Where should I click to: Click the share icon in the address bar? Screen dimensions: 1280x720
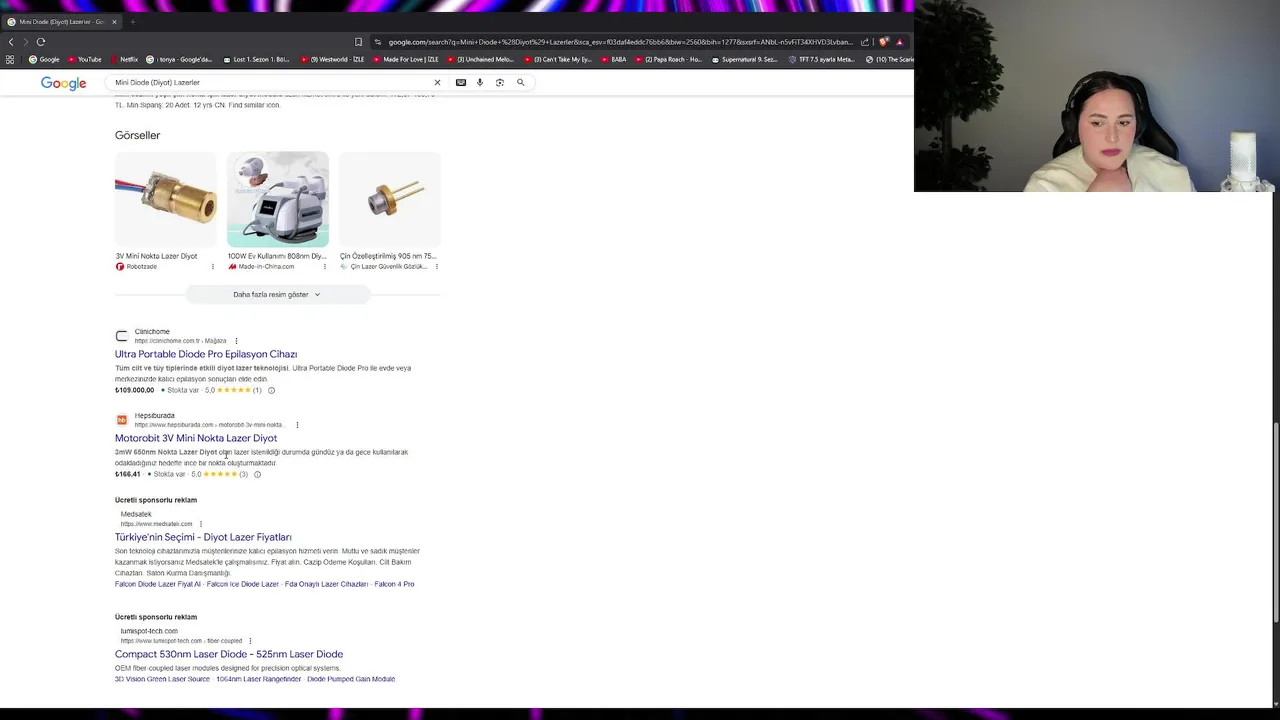(x=865, y=42)
